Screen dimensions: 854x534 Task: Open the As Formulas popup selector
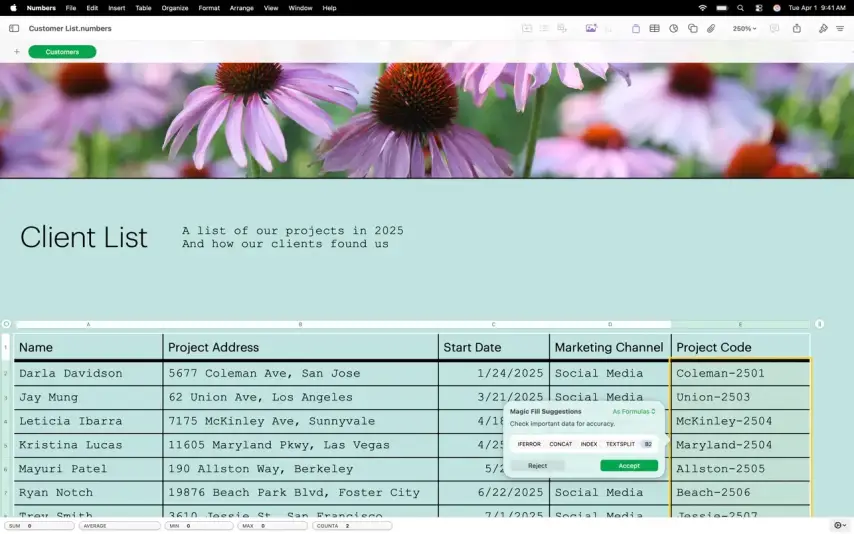(634, 411)
